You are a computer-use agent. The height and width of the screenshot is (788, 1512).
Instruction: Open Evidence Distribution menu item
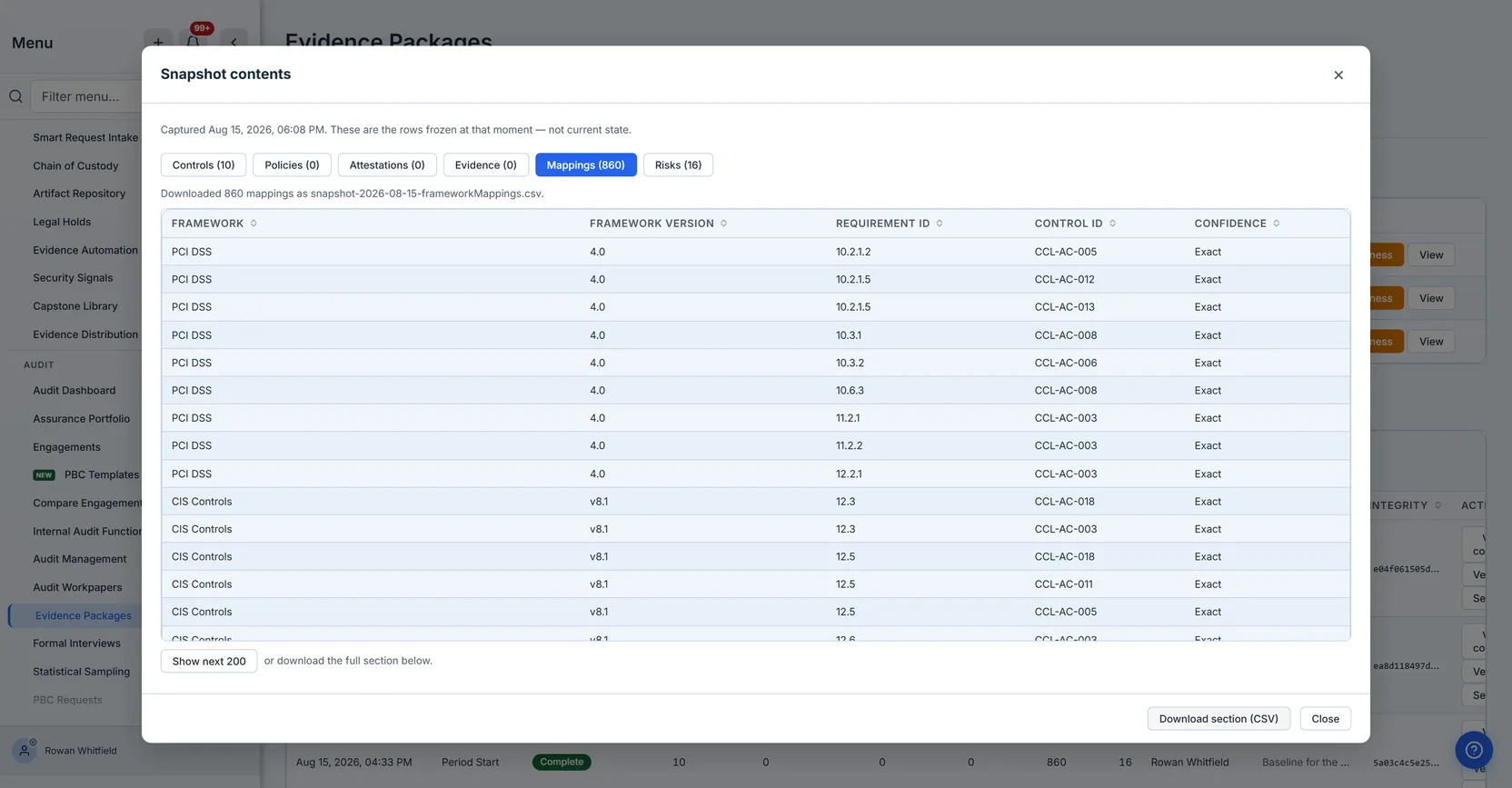point(85,334)
